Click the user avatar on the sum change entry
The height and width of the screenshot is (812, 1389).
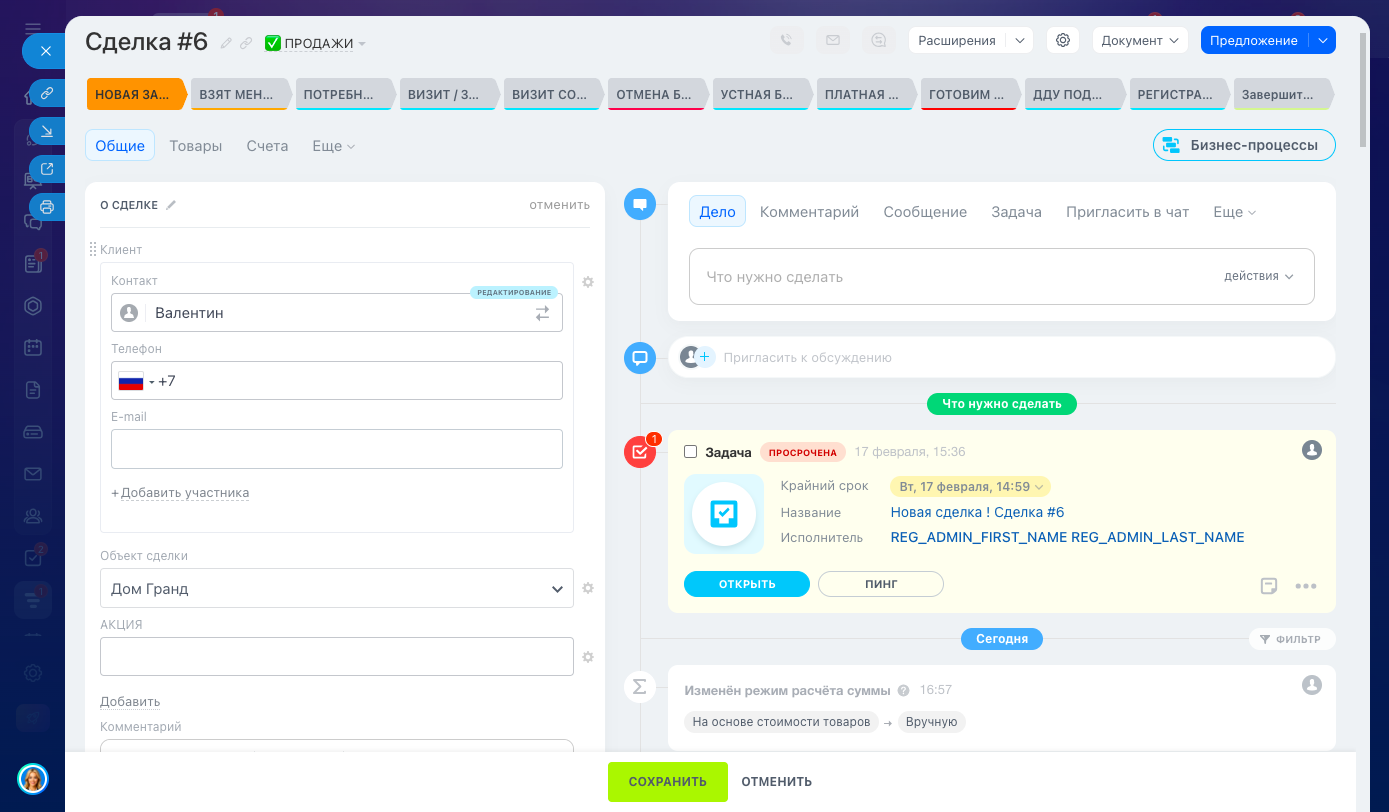coord(1312,685)
